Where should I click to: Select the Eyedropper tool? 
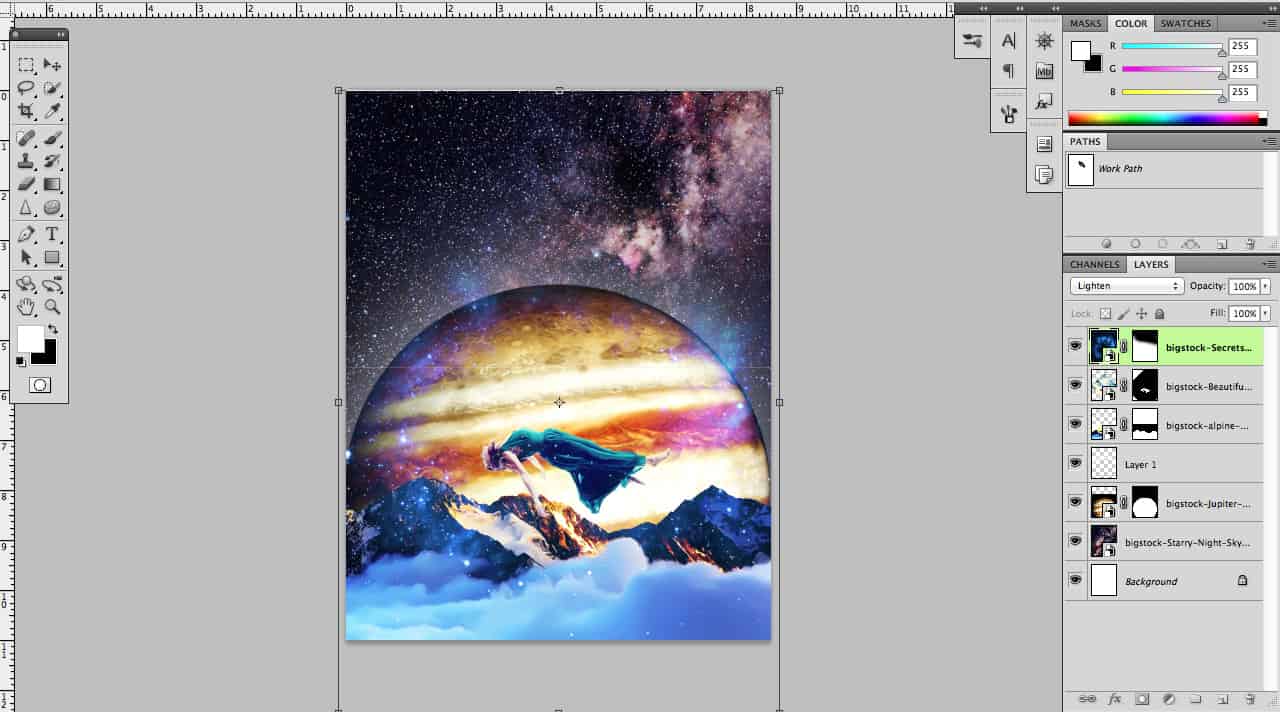[52, 111]
